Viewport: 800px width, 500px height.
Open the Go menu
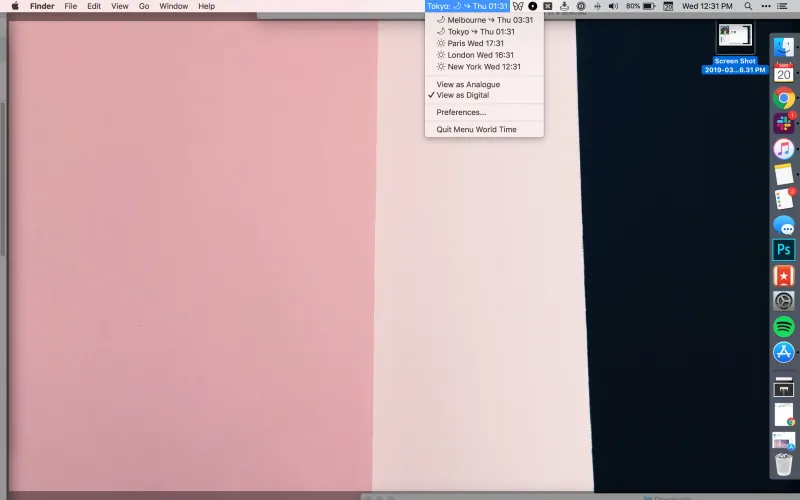coord(144,6)
